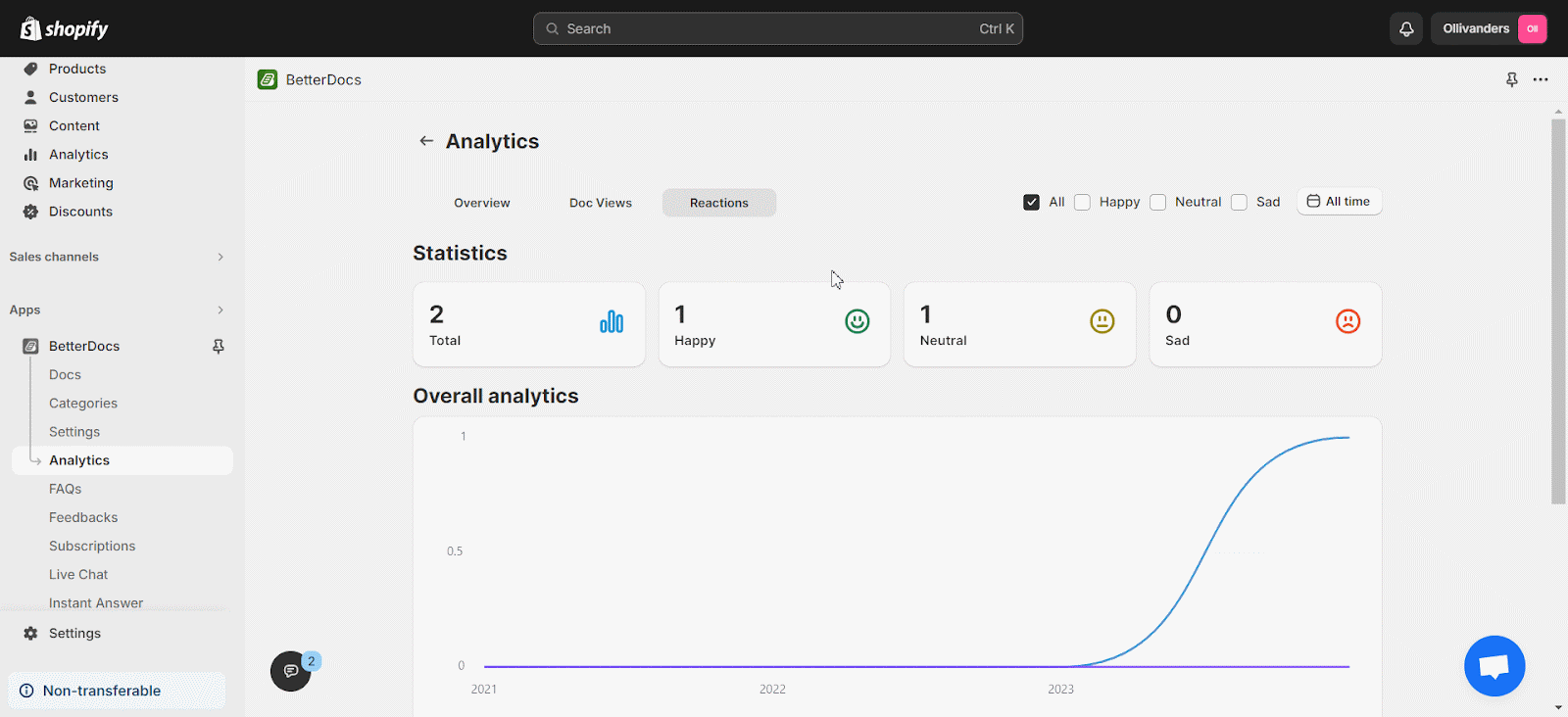Click the Content icon in sidebar
The image size is (1568, 717).
pyautogui.click(x=30, y=125)
